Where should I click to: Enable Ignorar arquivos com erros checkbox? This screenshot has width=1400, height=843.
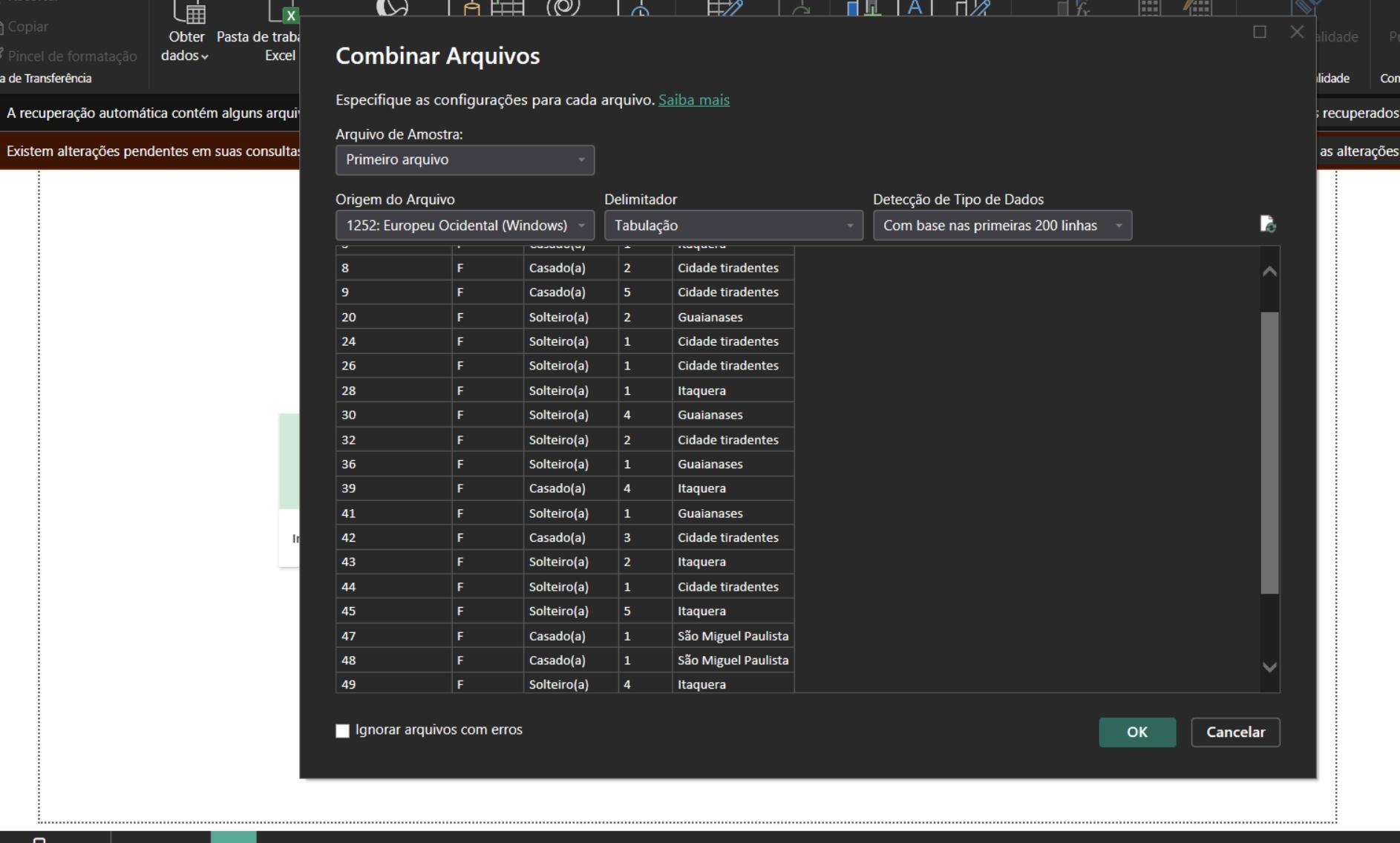(x=342, y=731)
